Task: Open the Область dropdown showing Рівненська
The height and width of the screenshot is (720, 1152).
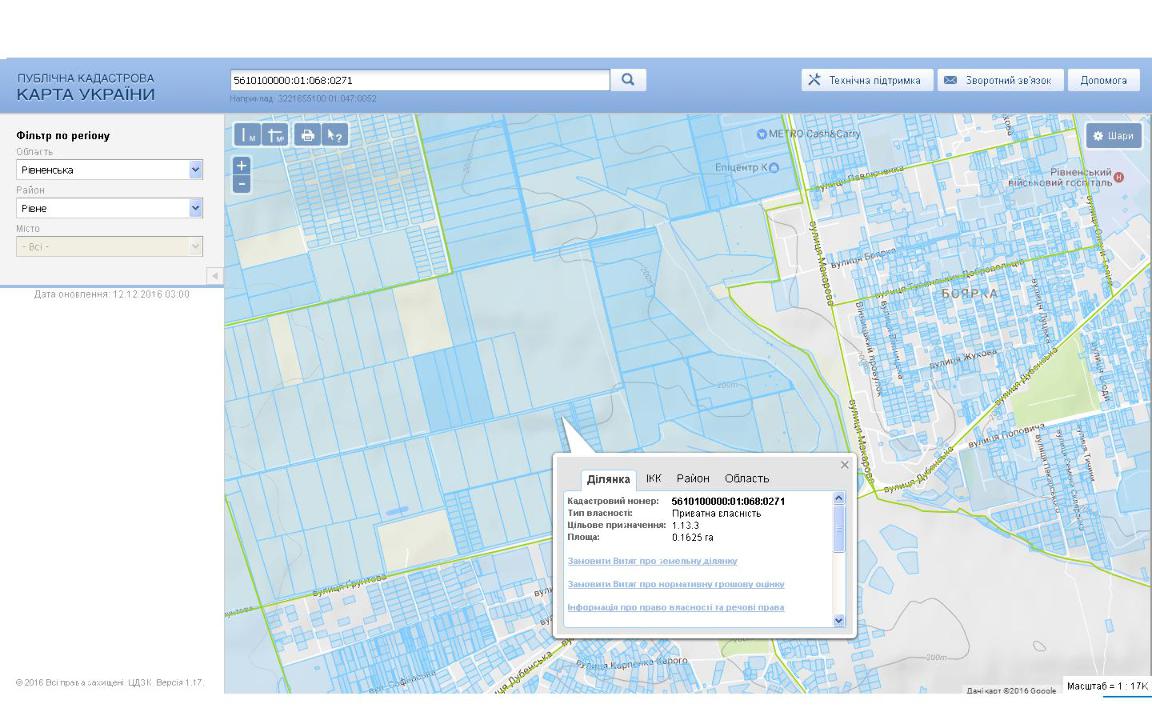Action: point(109,170)
